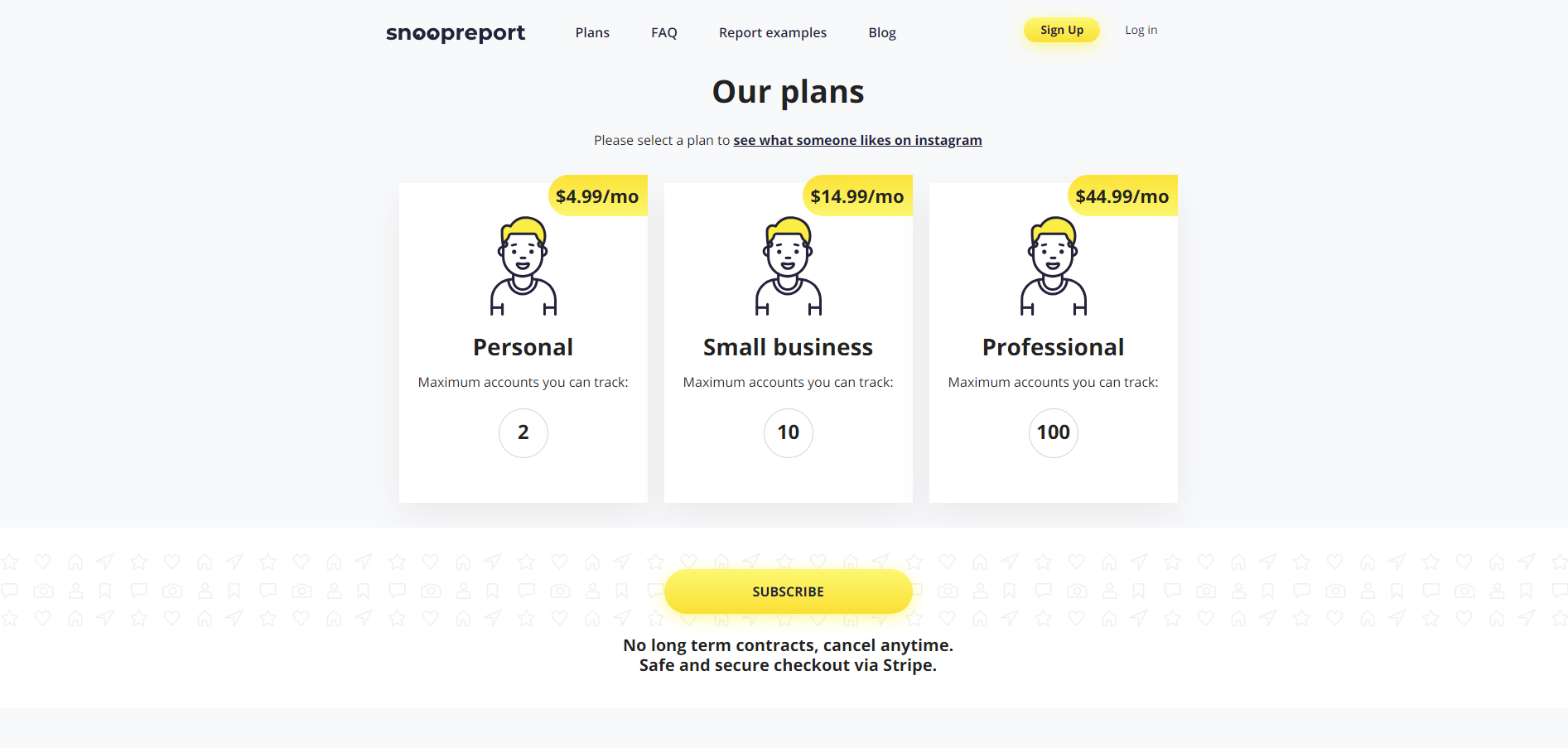The image size is (1568, 748).
Task: Click the Log in link
Action: point(1141,30)
